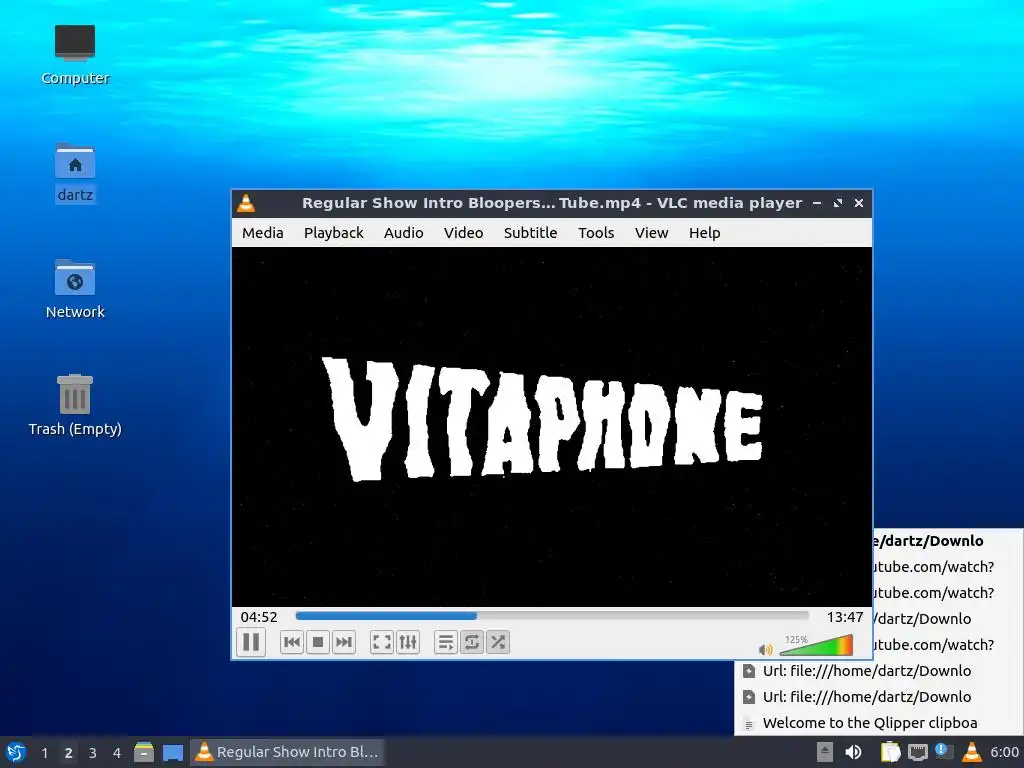Jump to previous media in playlist
Viewport: 1024px width, 768px height.
coord(291,643)
